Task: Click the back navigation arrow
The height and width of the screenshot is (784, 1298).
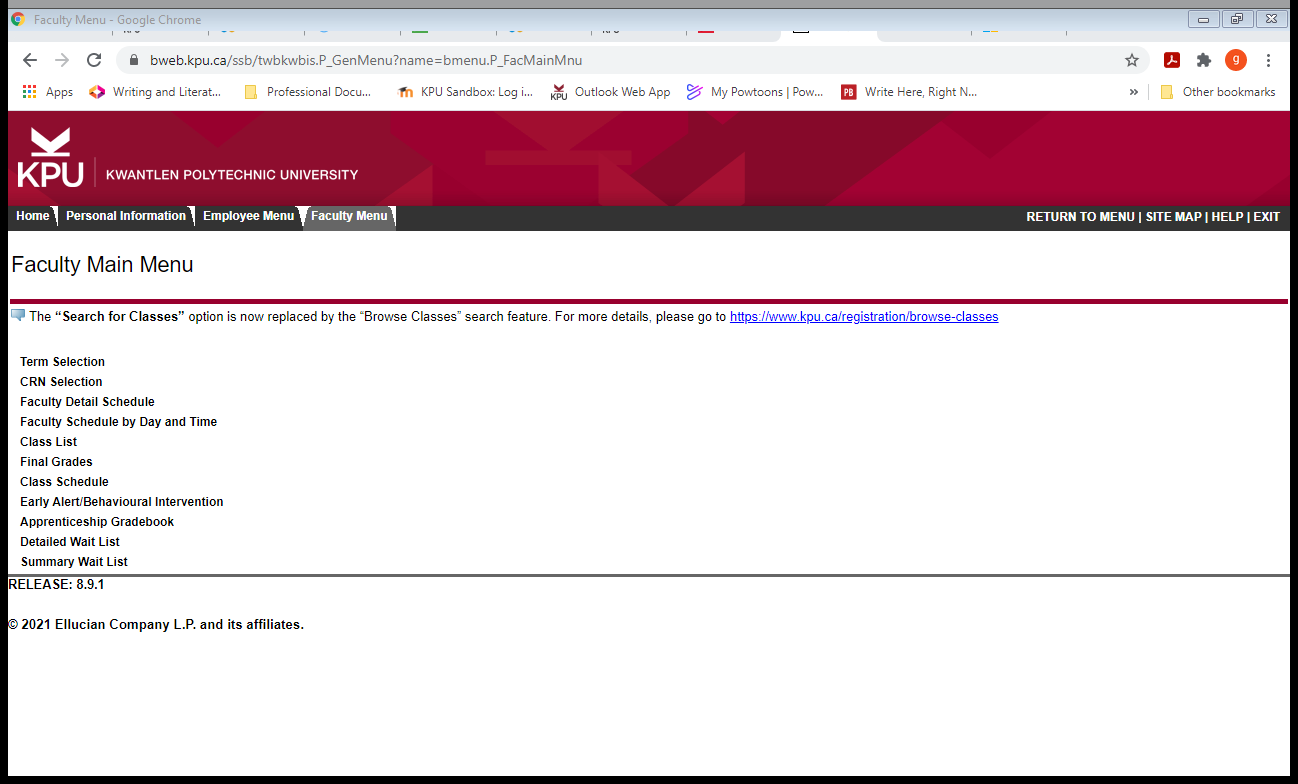Action: point(28,60)
